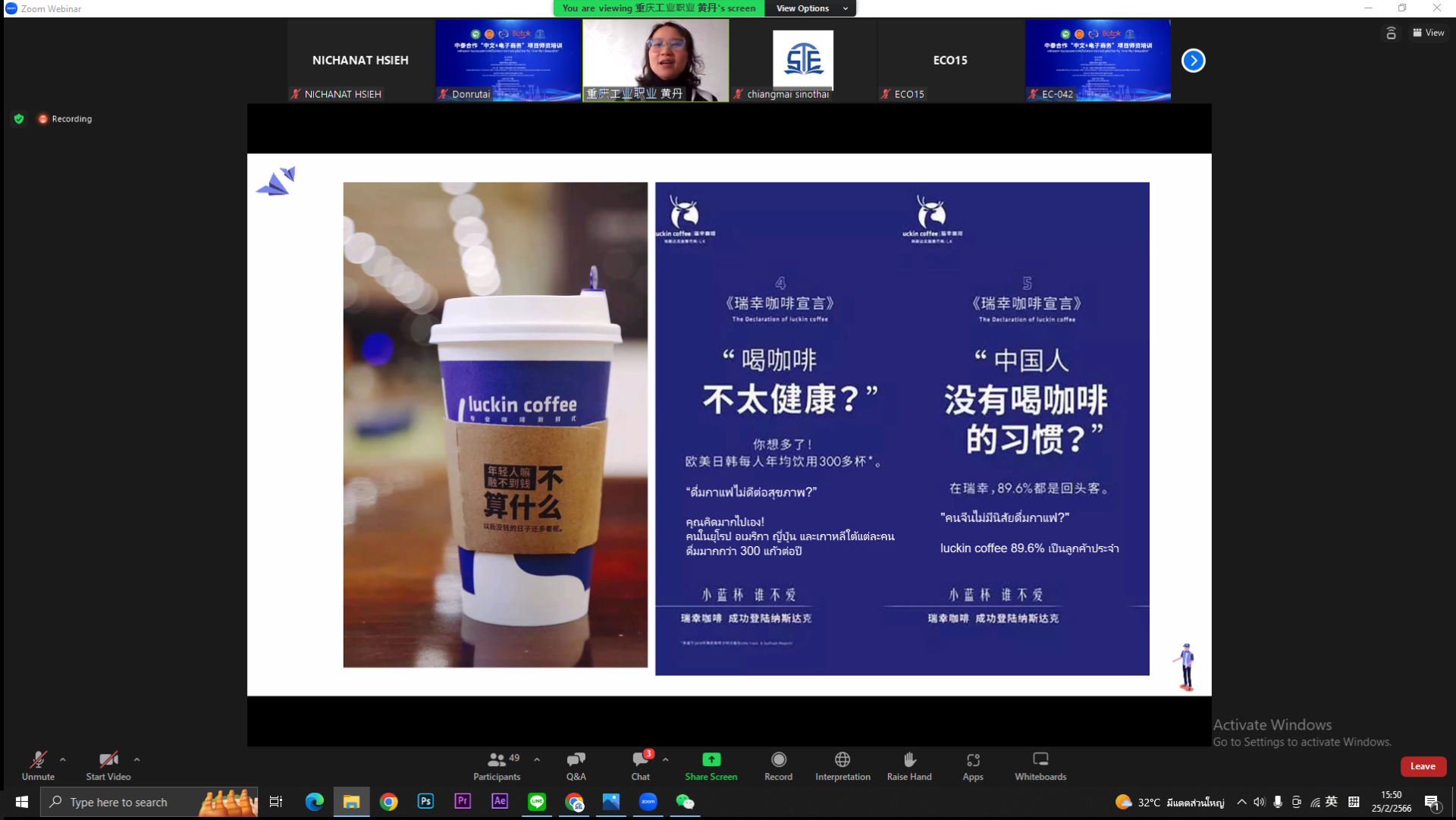This screenshot has width=1456, height=820.
Task: Open the volume control in the tray
Action: [x=1260, y=803]
